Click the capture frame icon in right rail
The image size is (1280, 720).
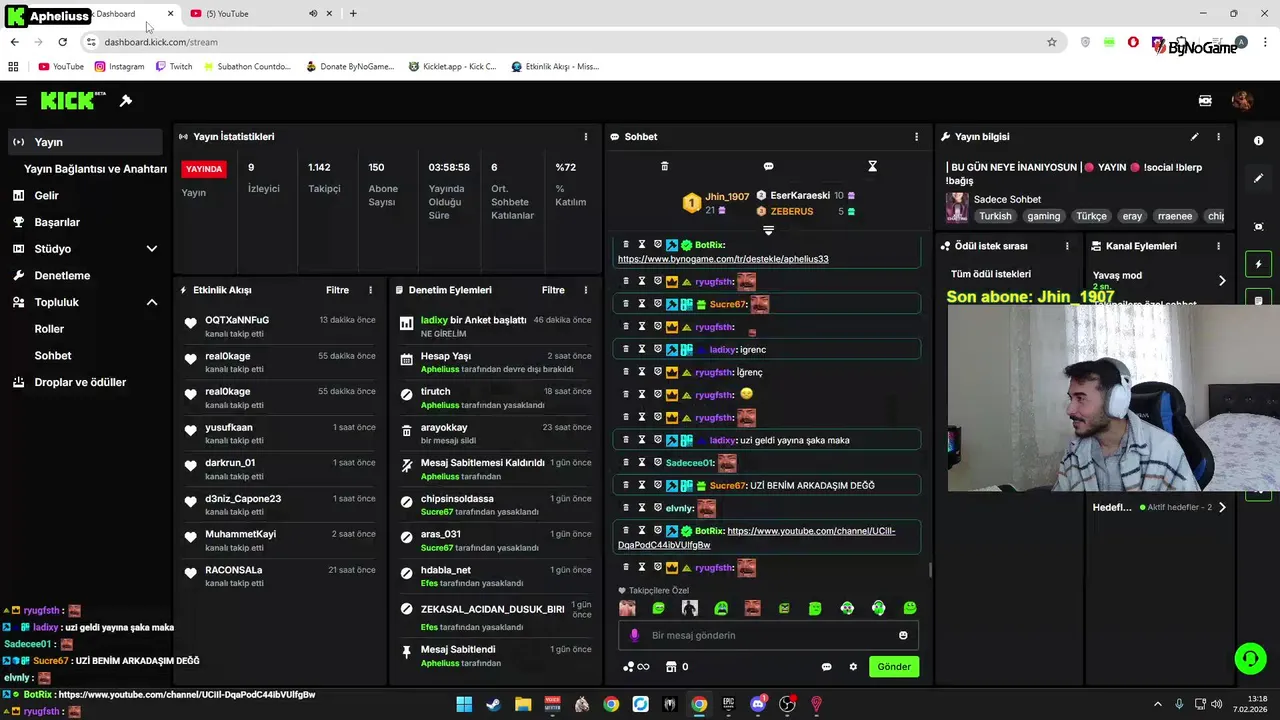coord(1258,227)
